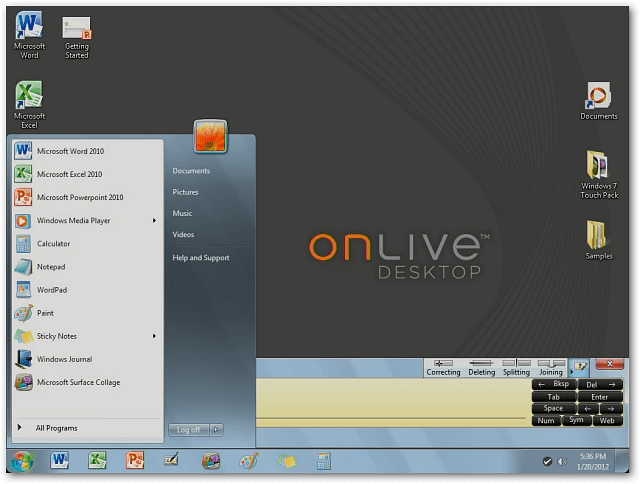
Task: Open Videos link in Start menu
Action: click(x=183, y=235)
